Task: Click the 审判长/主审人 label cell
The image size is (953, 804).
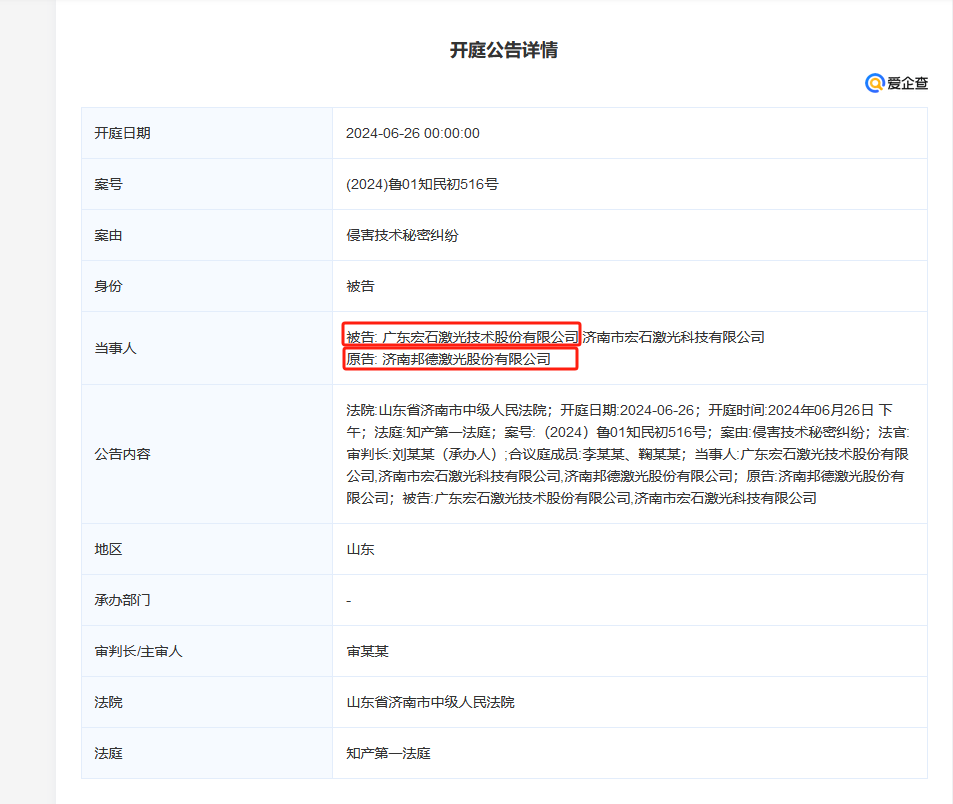Action: (x=207, y=651)
